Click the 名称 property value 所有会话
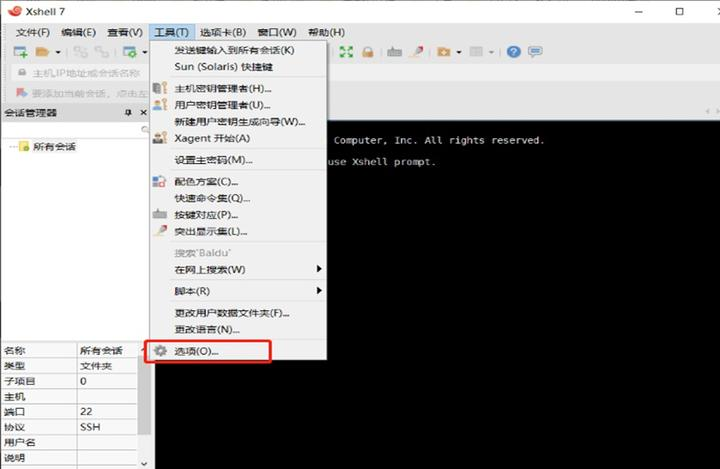 [107, 350]
